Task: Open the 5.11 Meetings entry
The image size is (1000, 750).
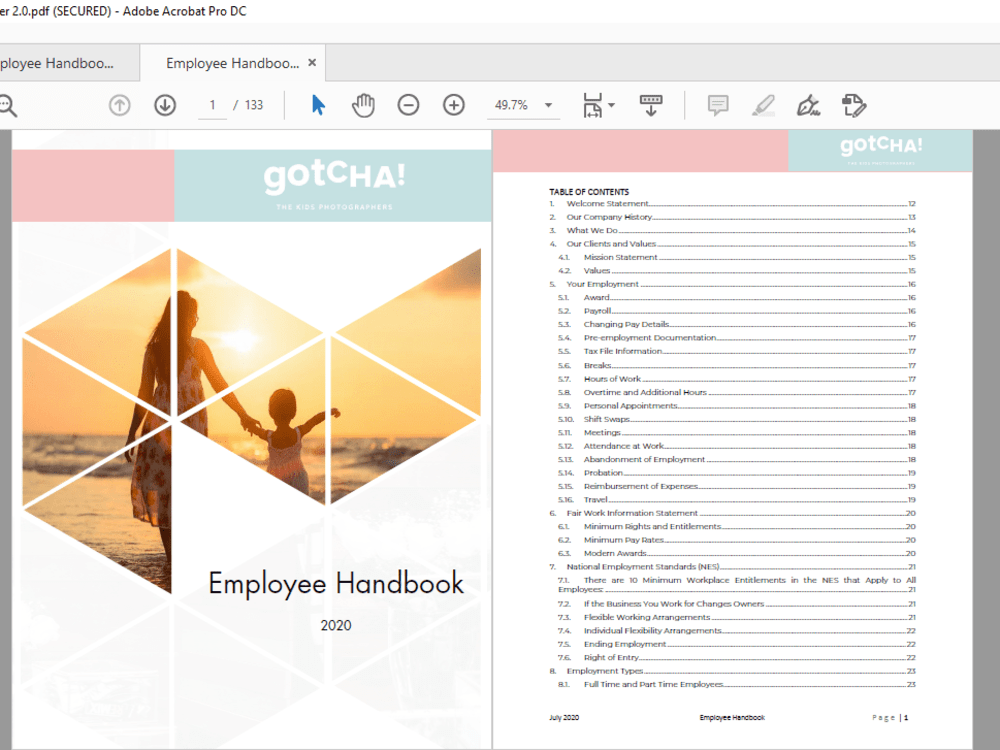Action: click(x=737, y=432)
